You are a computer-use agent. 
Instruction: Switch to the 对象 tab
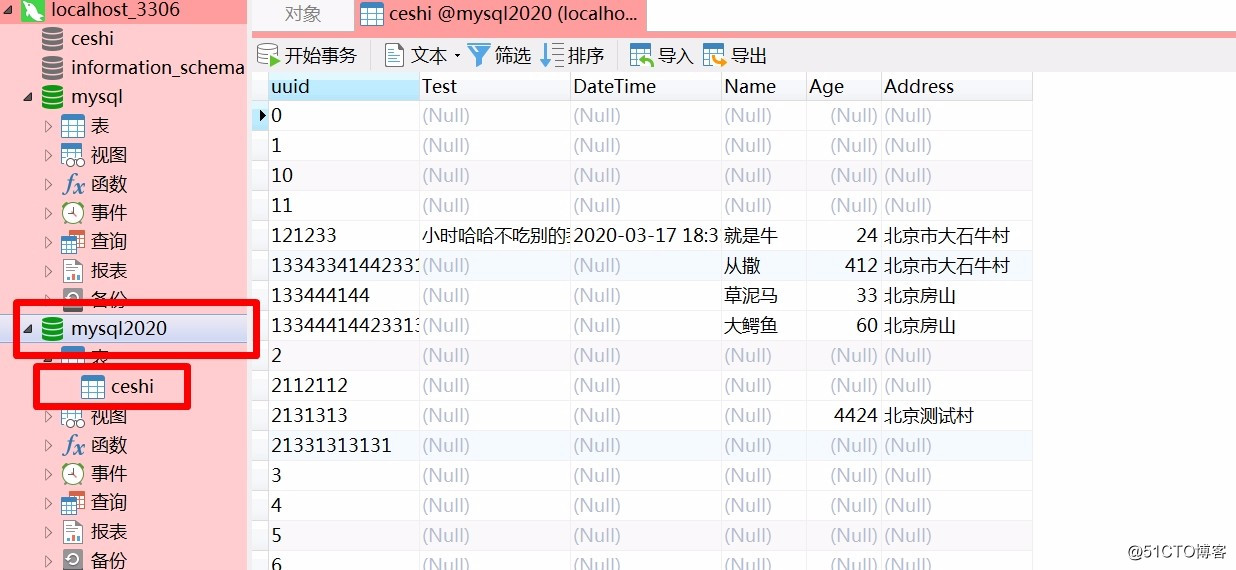click(303, 15)
